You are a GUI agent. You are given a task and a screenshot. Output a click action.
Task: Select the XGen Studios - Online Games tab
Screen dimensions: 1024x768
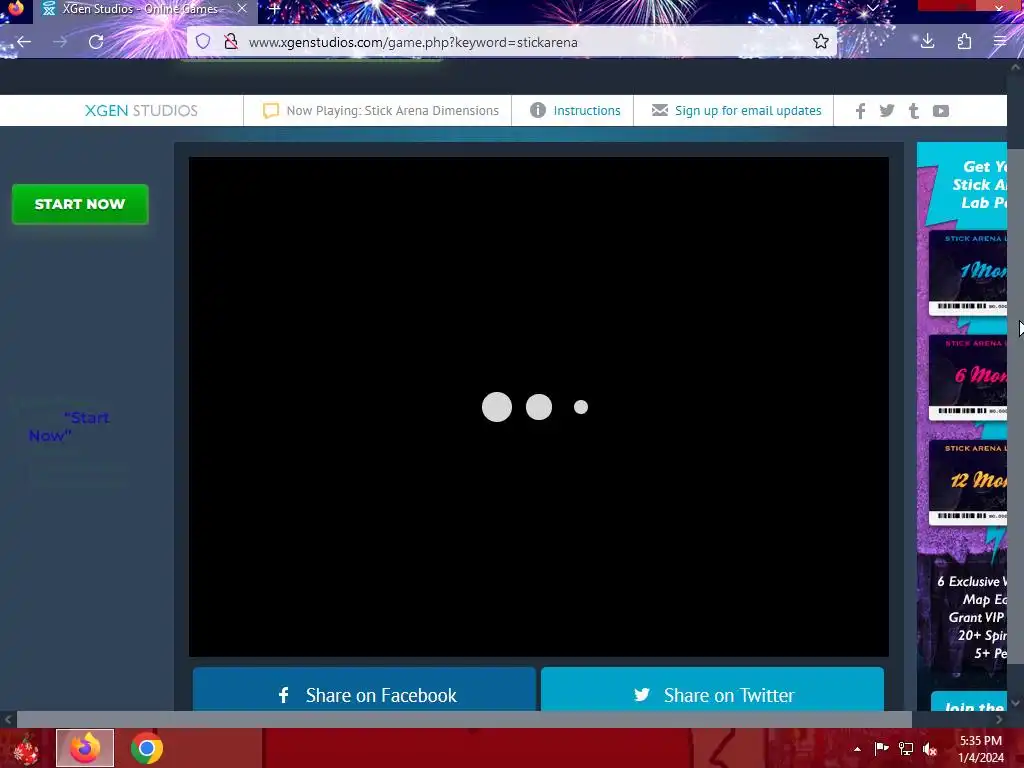[x=140, y=9]
